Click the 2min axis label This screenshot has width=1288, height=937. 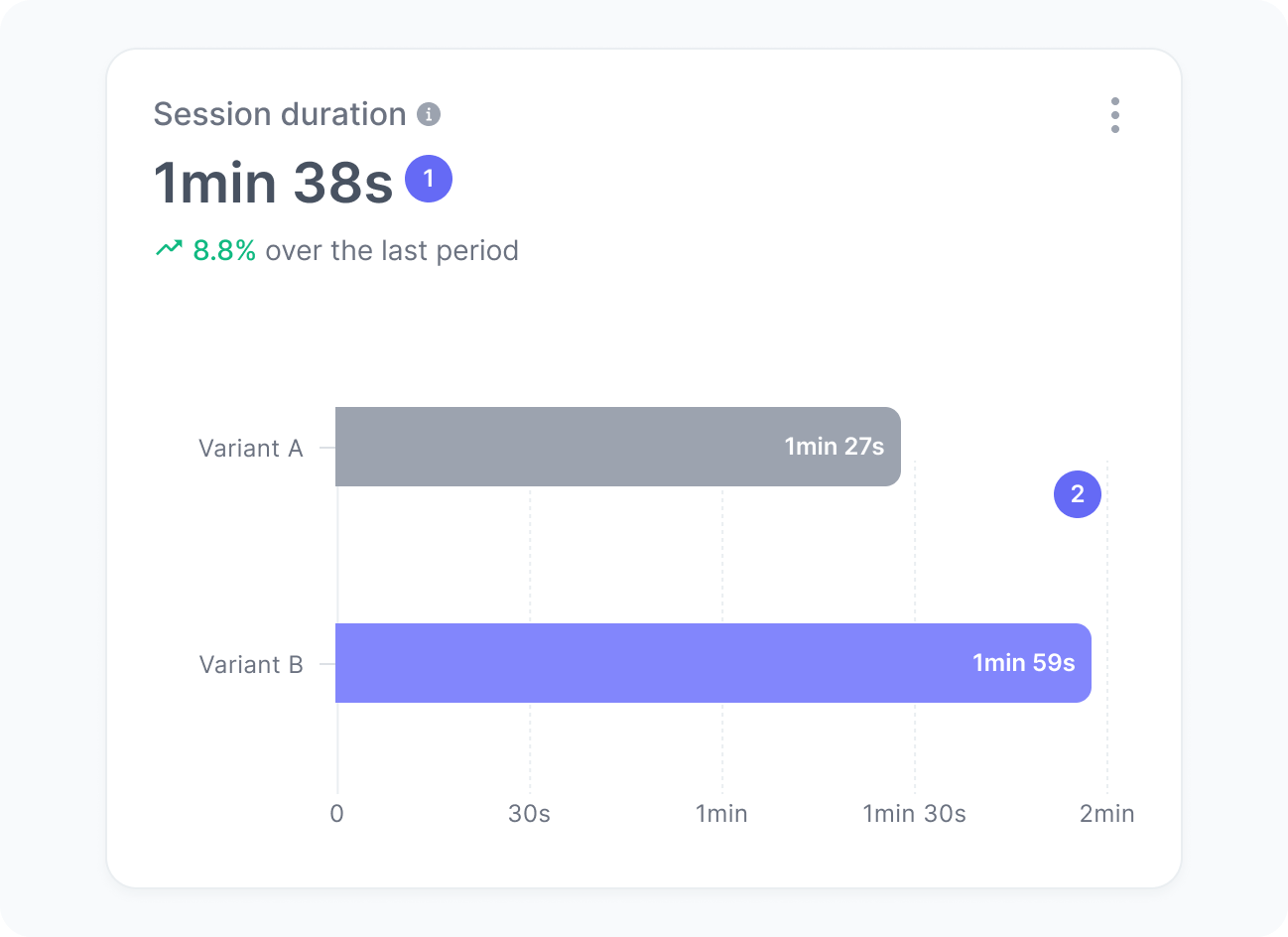coord(1109,813)
